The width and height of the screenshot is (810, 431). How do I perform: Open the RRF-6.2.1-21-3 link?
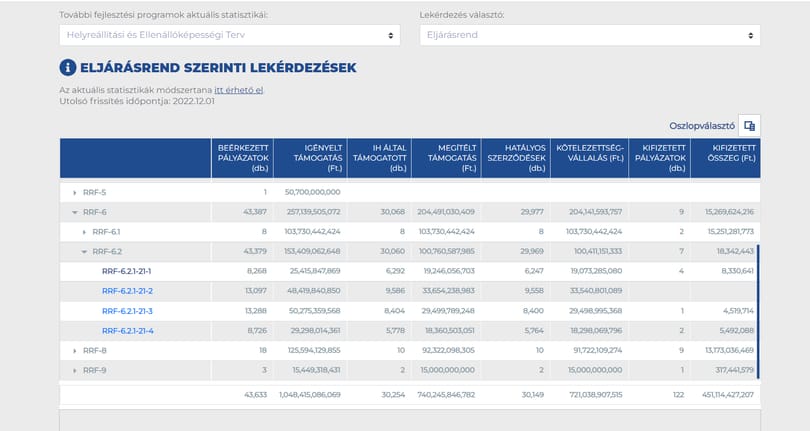coord(128,311)
